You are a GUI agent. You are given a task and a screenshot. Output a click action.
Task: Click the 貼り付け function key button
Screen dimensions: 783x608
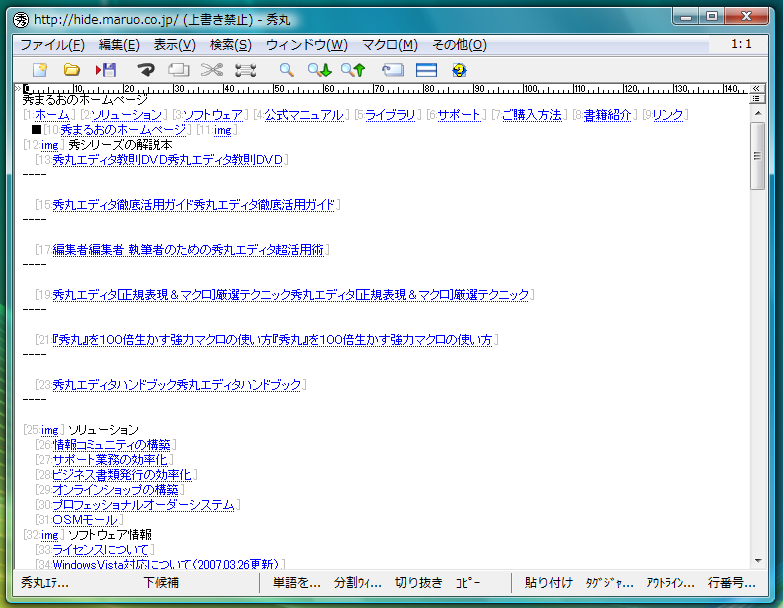point(548,583)
